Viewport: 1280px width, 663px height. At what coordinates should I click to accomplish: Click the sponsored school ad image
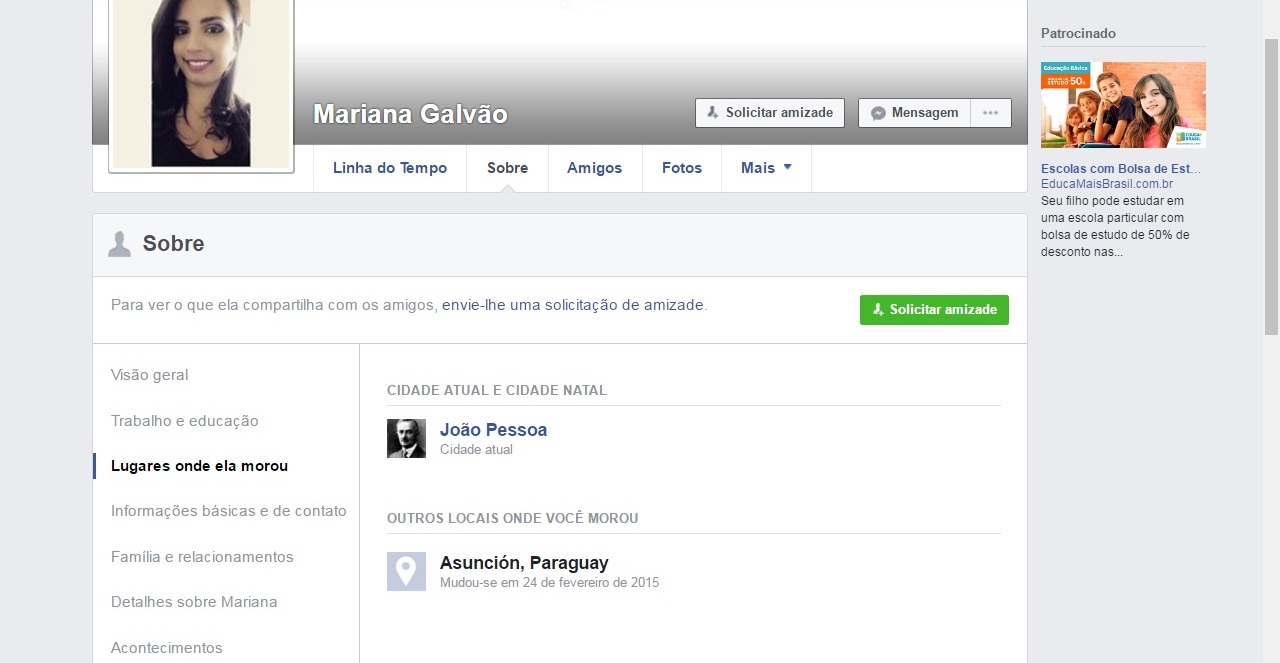(x=1123, y=105)
